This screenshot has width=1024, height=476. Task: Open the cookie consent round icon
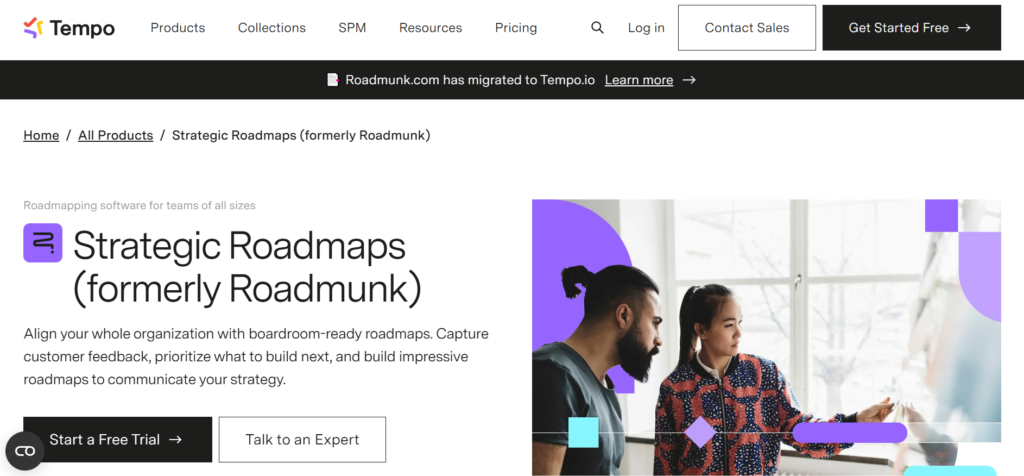[x=25, y=451]
